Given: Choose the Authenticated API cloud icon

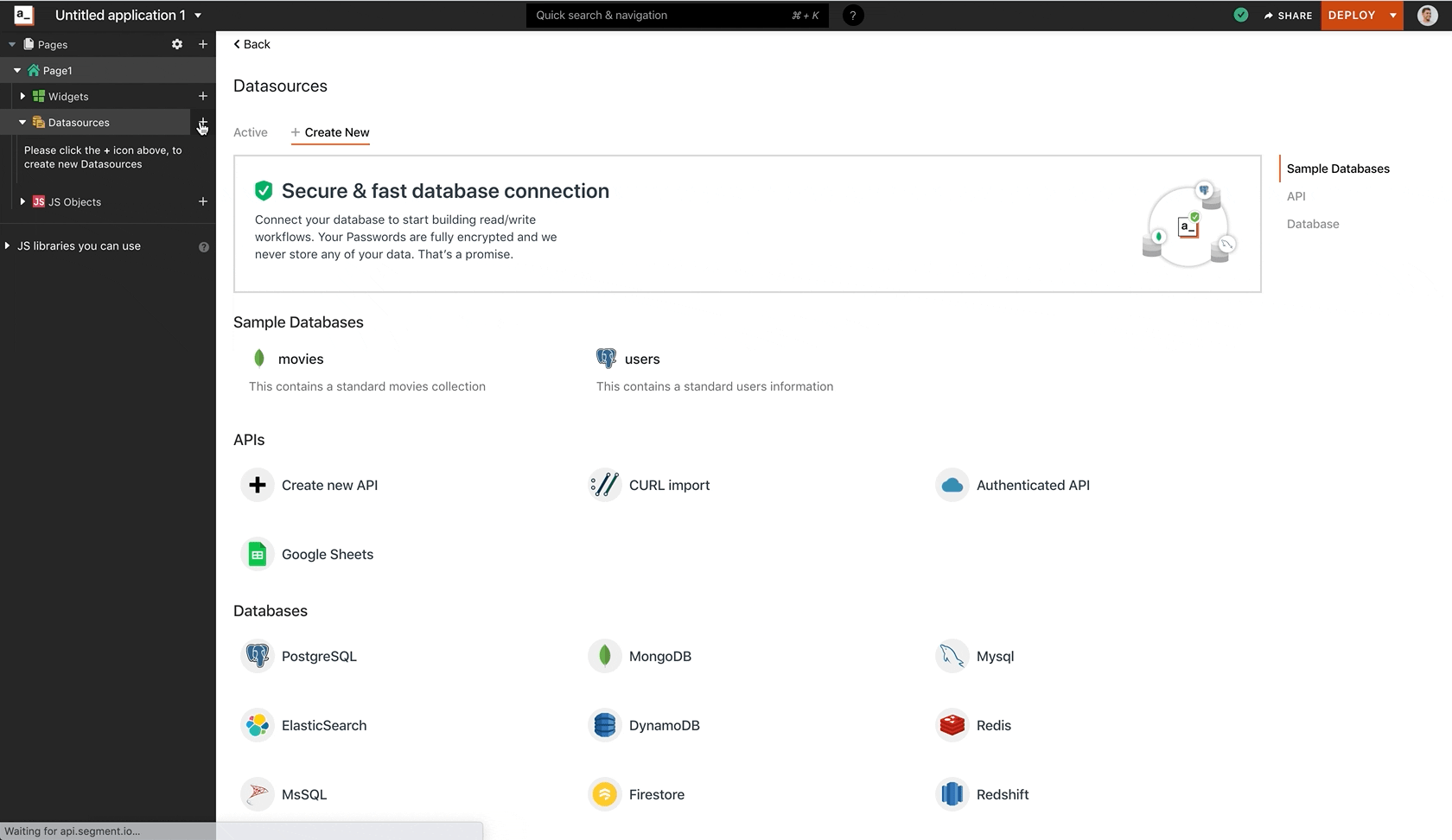Looking at the screenshot, I should tap(952, 485).
